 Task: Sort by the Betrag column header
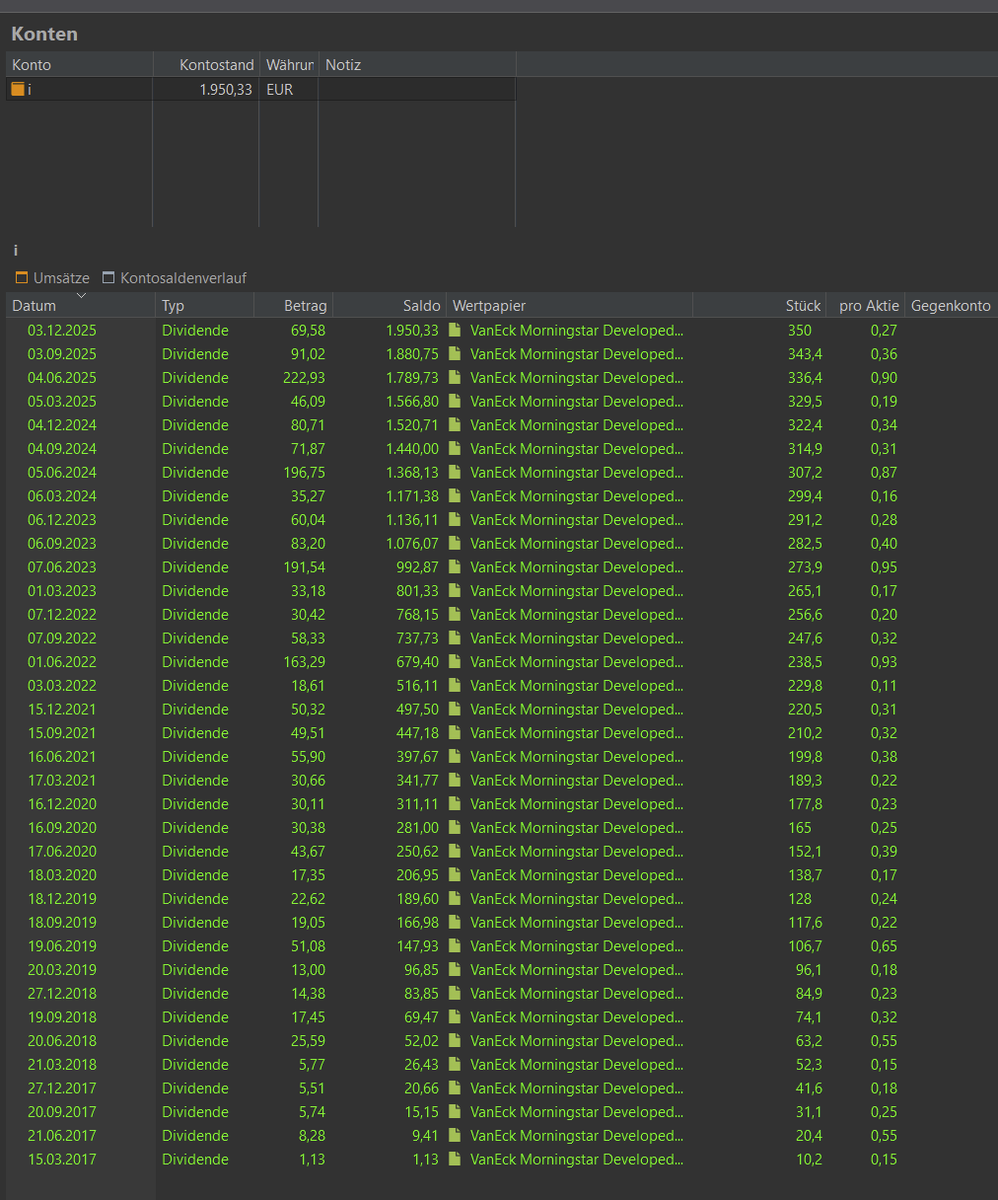[x=293, y=305]
